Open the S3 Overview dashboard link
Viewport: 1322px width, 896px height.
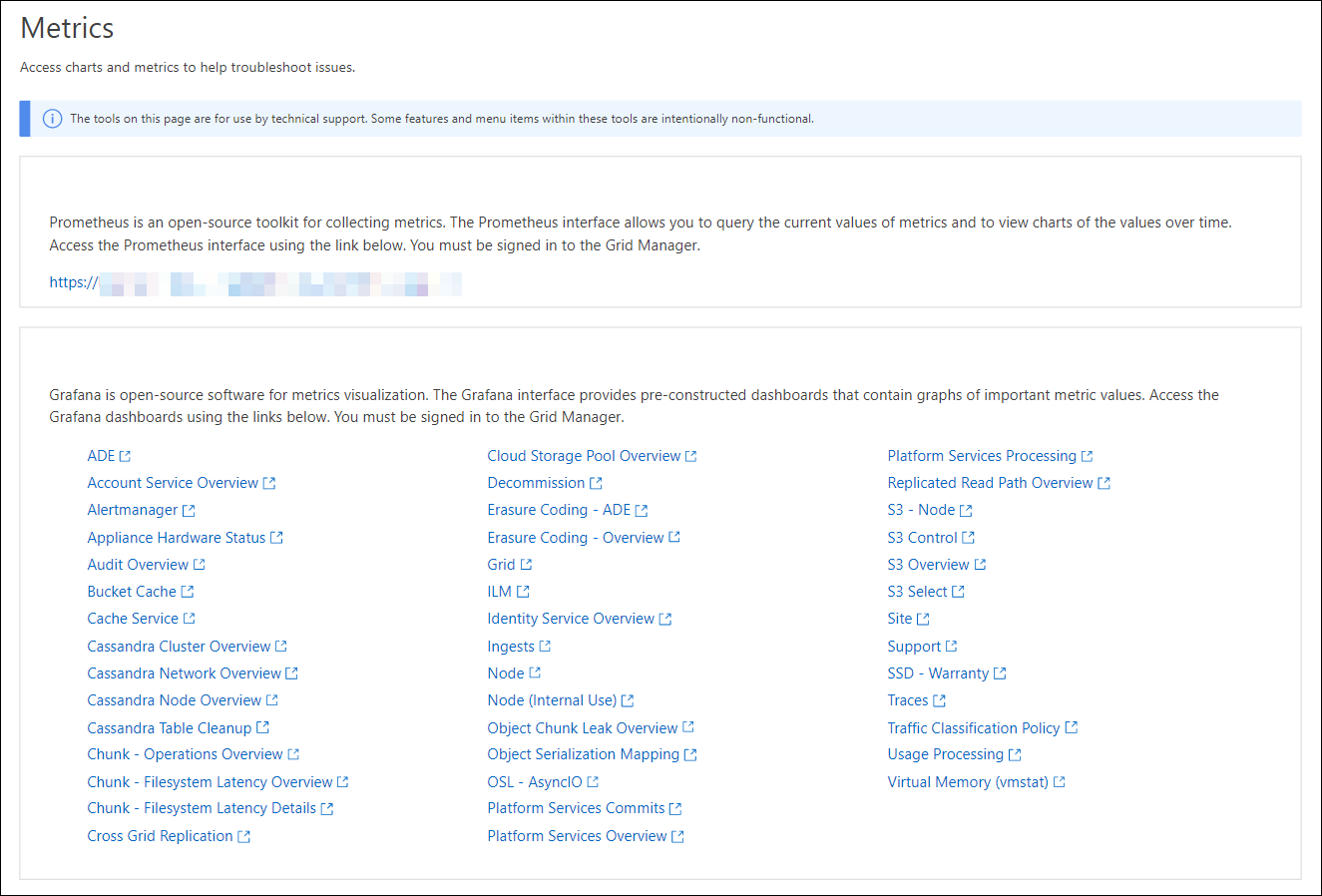929,565
